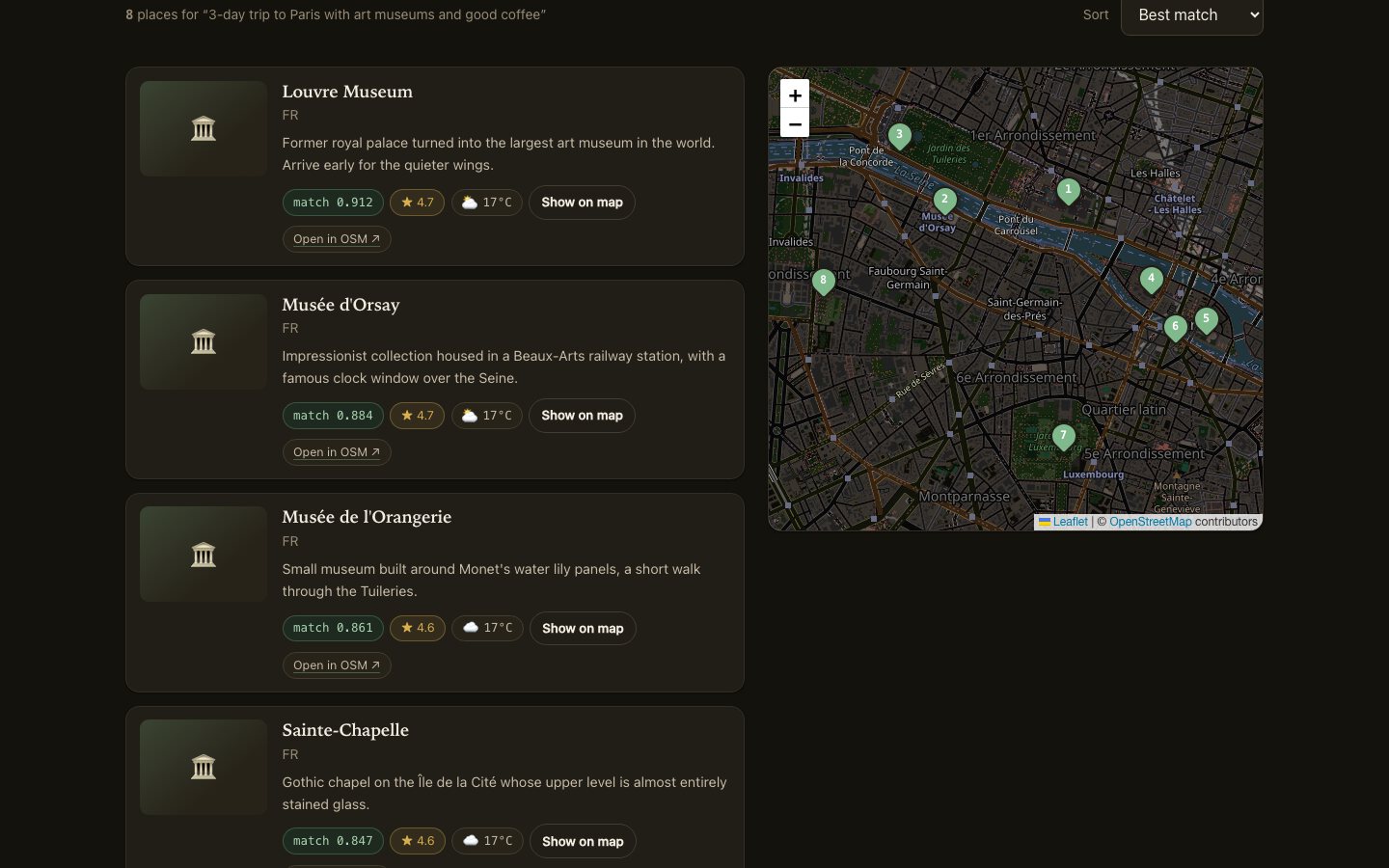Click map marker number 6
Screen dimensions: 1389x868
click(1175, 329)
